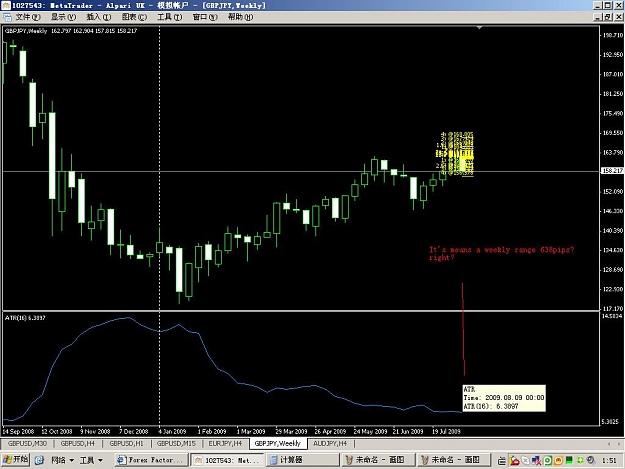Switch to first 未命名 - 画图 Paint window

377,460
